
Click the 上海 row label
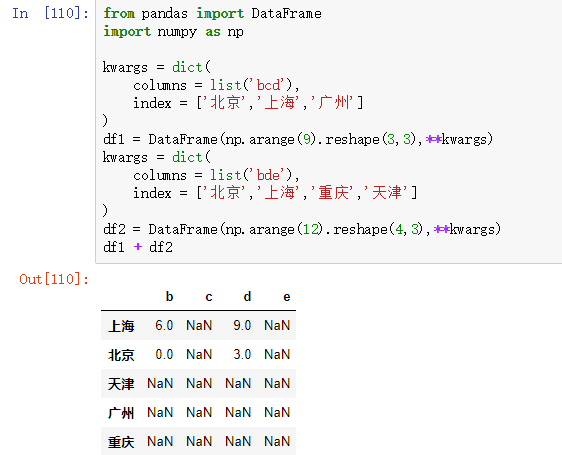coord(121,326)
